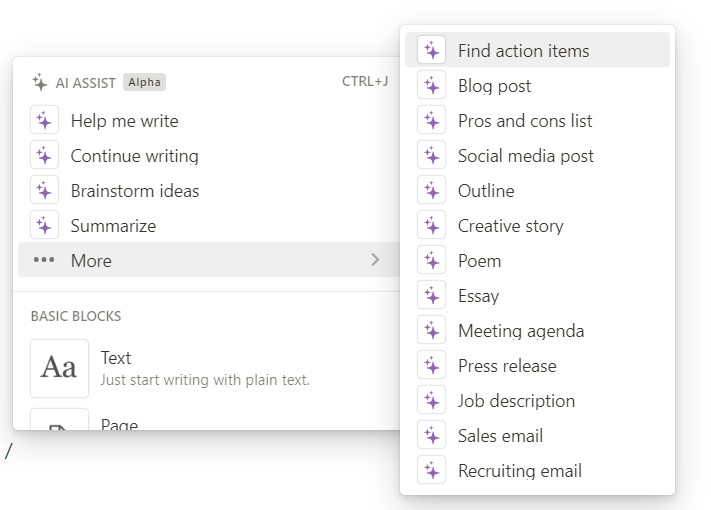This screenshot has width=711, height=510.
Task: Click the CTRL+J shortcut label
Action: [x=365, y=82]
